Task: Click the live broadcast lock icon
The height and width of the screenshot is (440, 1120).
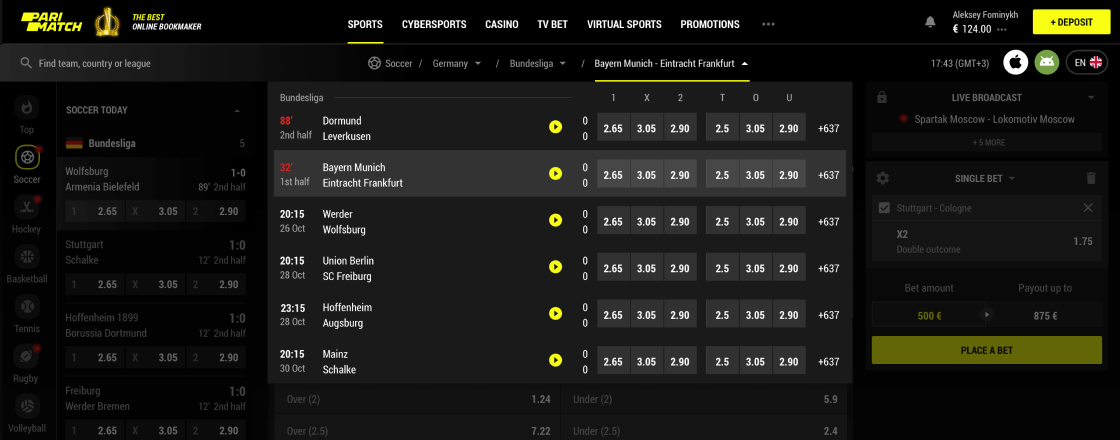Action: pyautogui.click(x=881, y=97)
